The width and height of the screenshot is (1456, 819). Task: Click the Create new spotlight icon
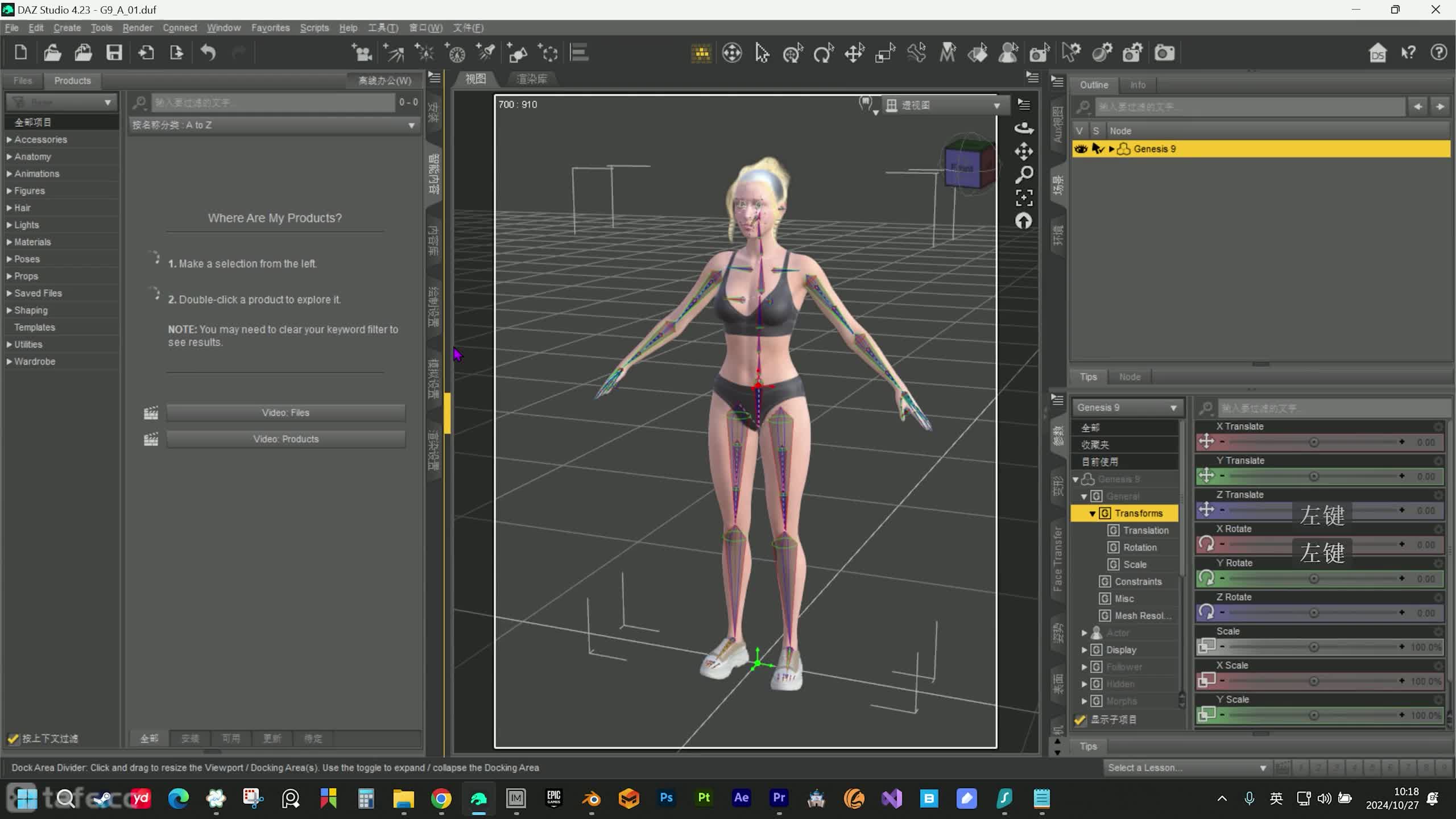click(x=486, y=53)
